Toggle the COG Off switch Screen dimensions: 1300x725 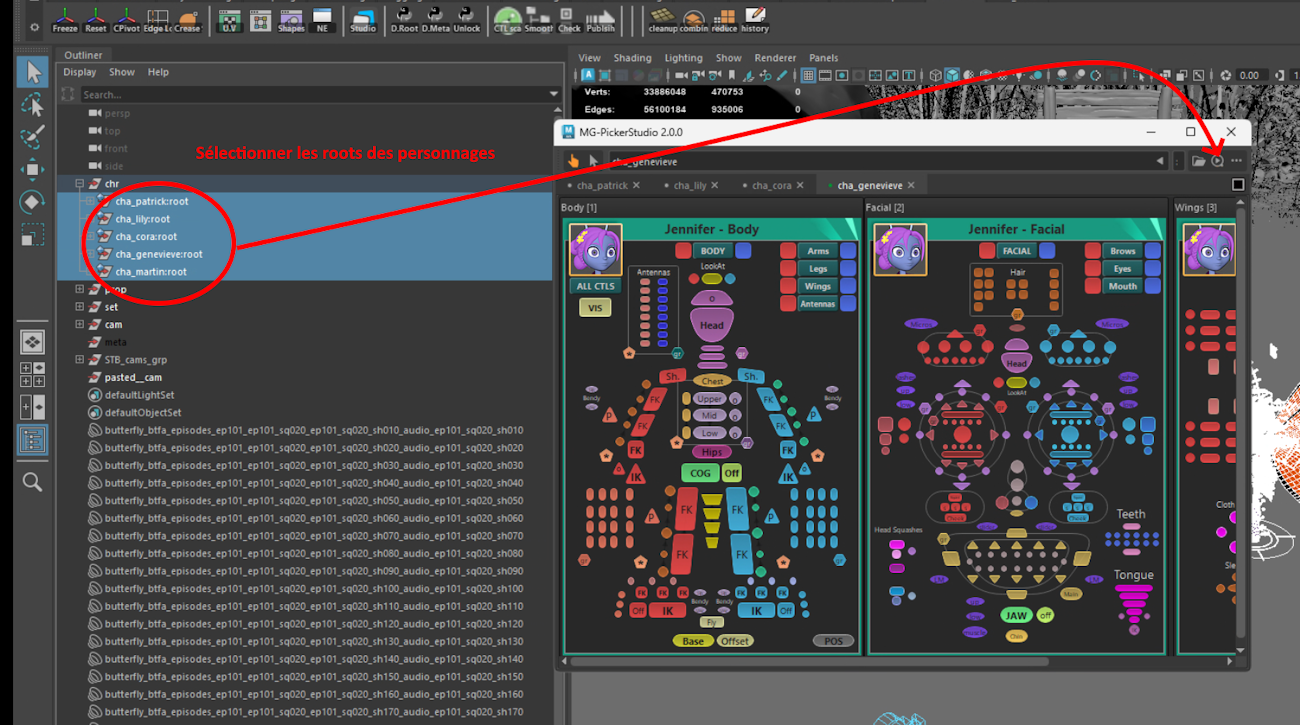732,473
